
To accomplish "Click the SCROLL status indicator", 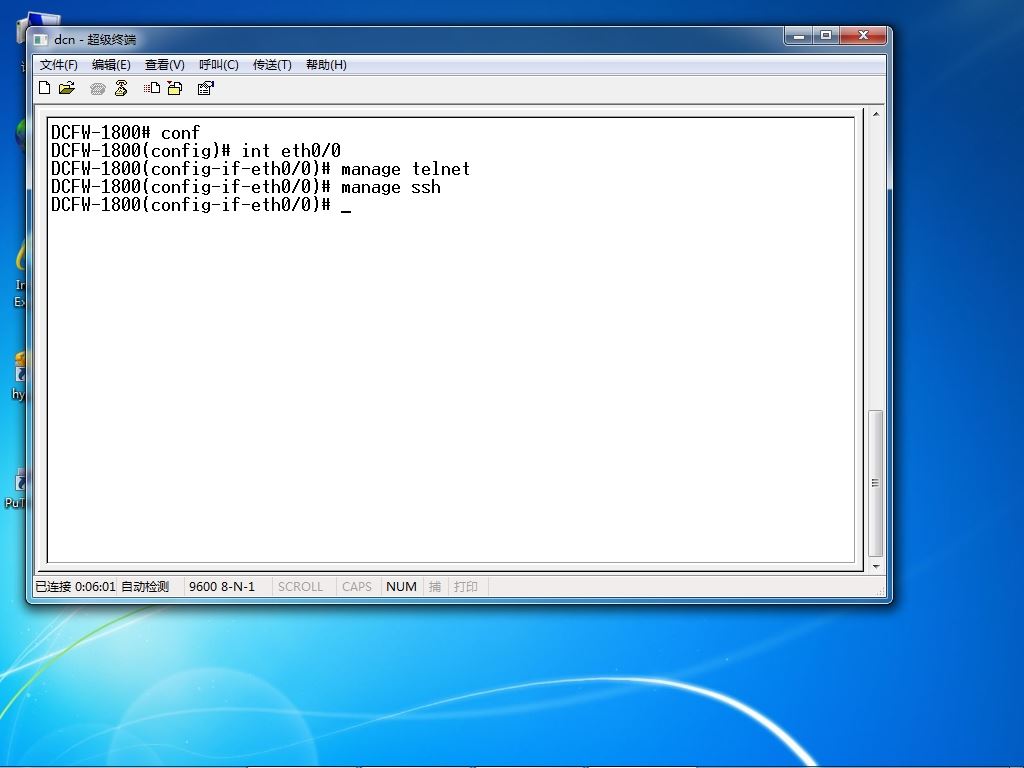I will (300, 586).
